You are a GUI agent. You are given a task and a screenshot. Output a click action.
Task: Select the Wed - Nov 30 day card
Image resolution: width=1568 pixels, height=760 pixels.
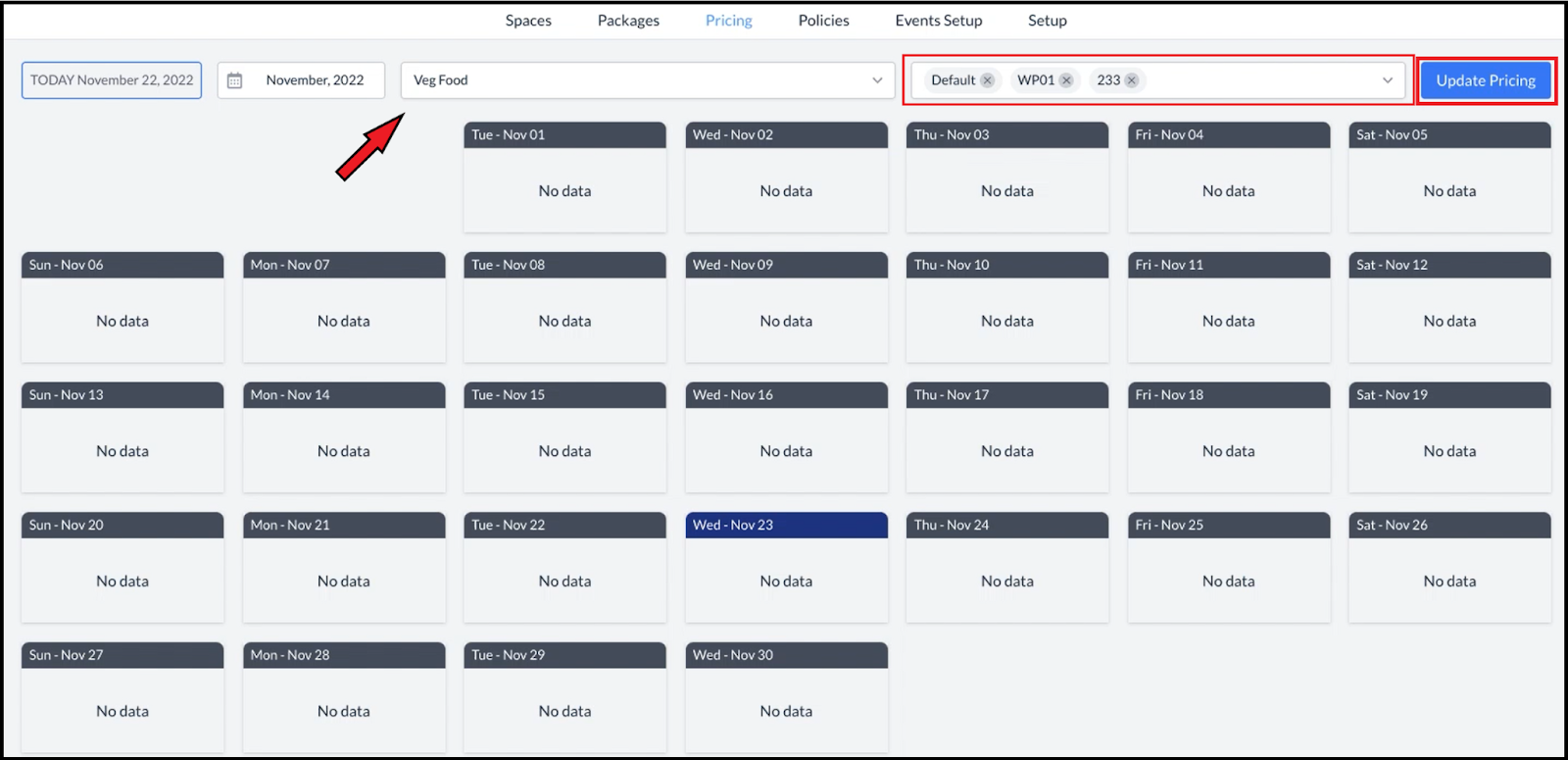coord(786,696)
